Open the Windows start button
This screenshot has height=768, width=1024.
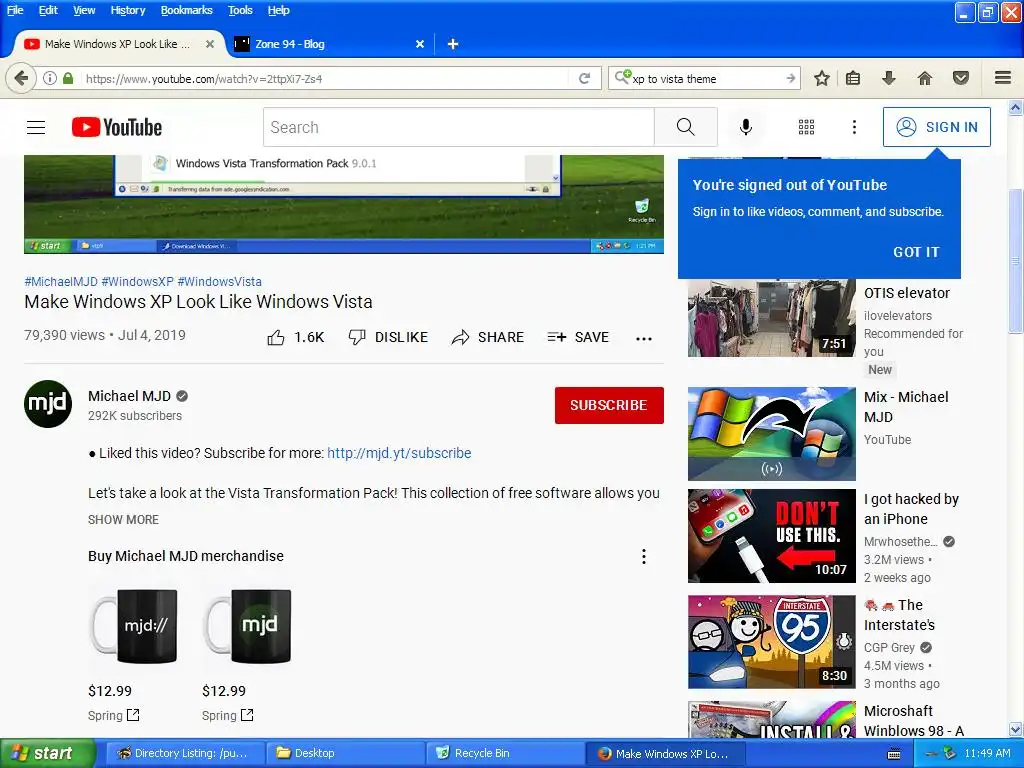pyautogui.click(x=46, y=754)
